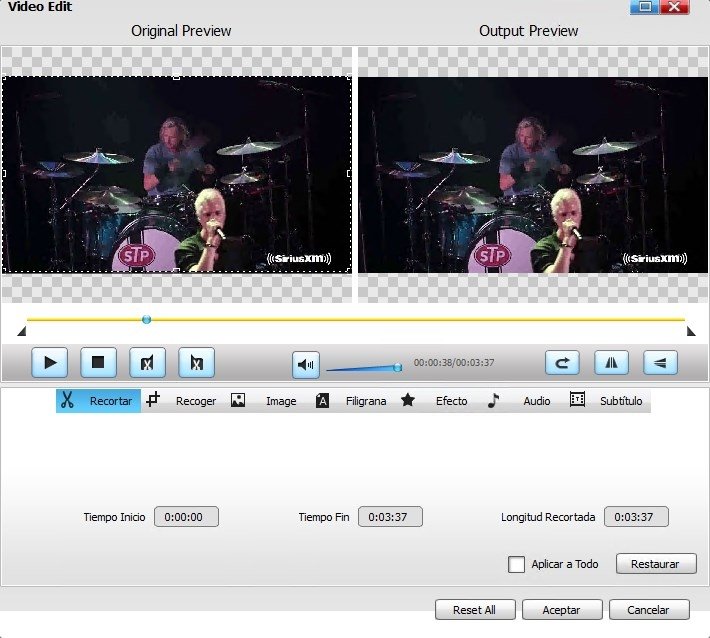Switch to the Image tab
This screenshot has width=710, height=638.
tap(268, 401)
